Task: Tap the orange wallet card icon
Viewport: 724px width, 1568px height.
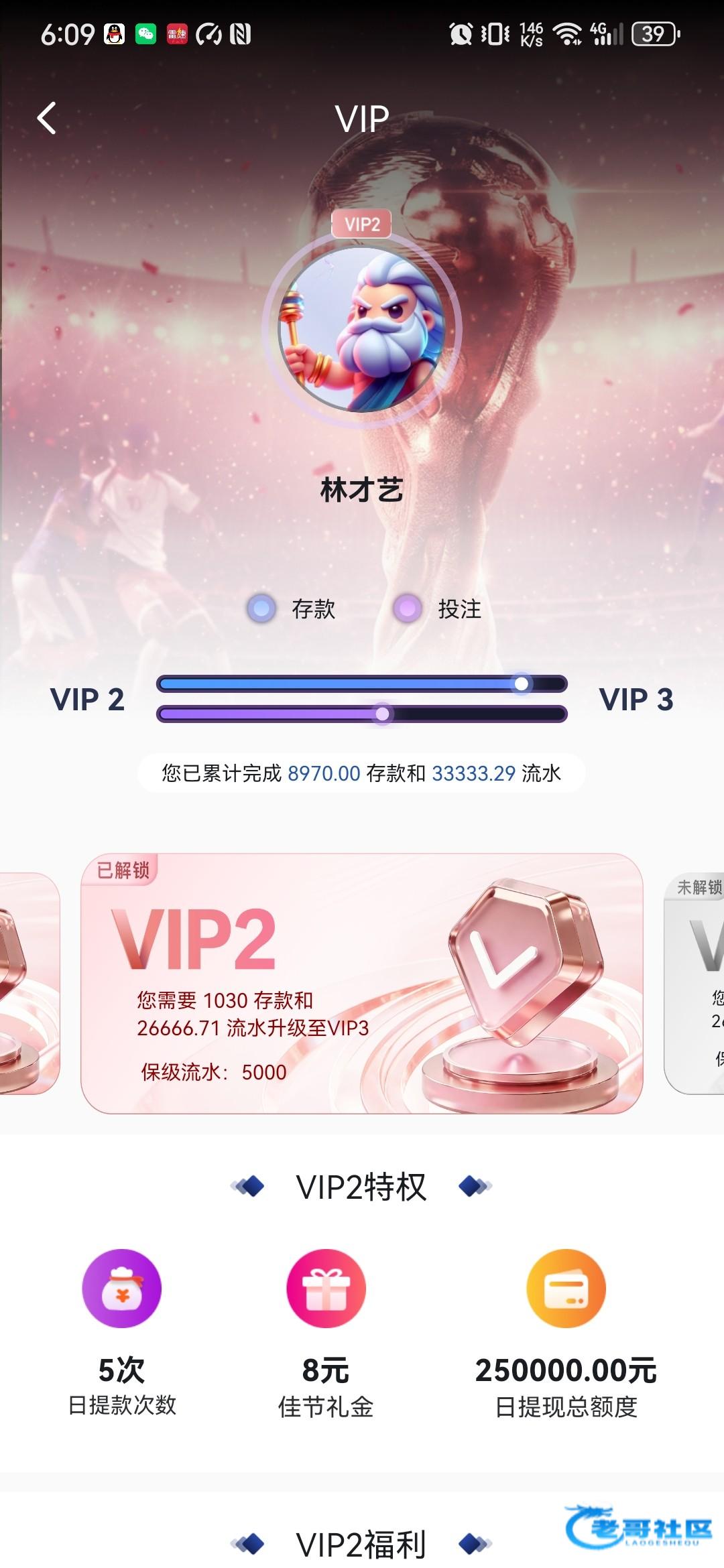Action: [566, 1288]
